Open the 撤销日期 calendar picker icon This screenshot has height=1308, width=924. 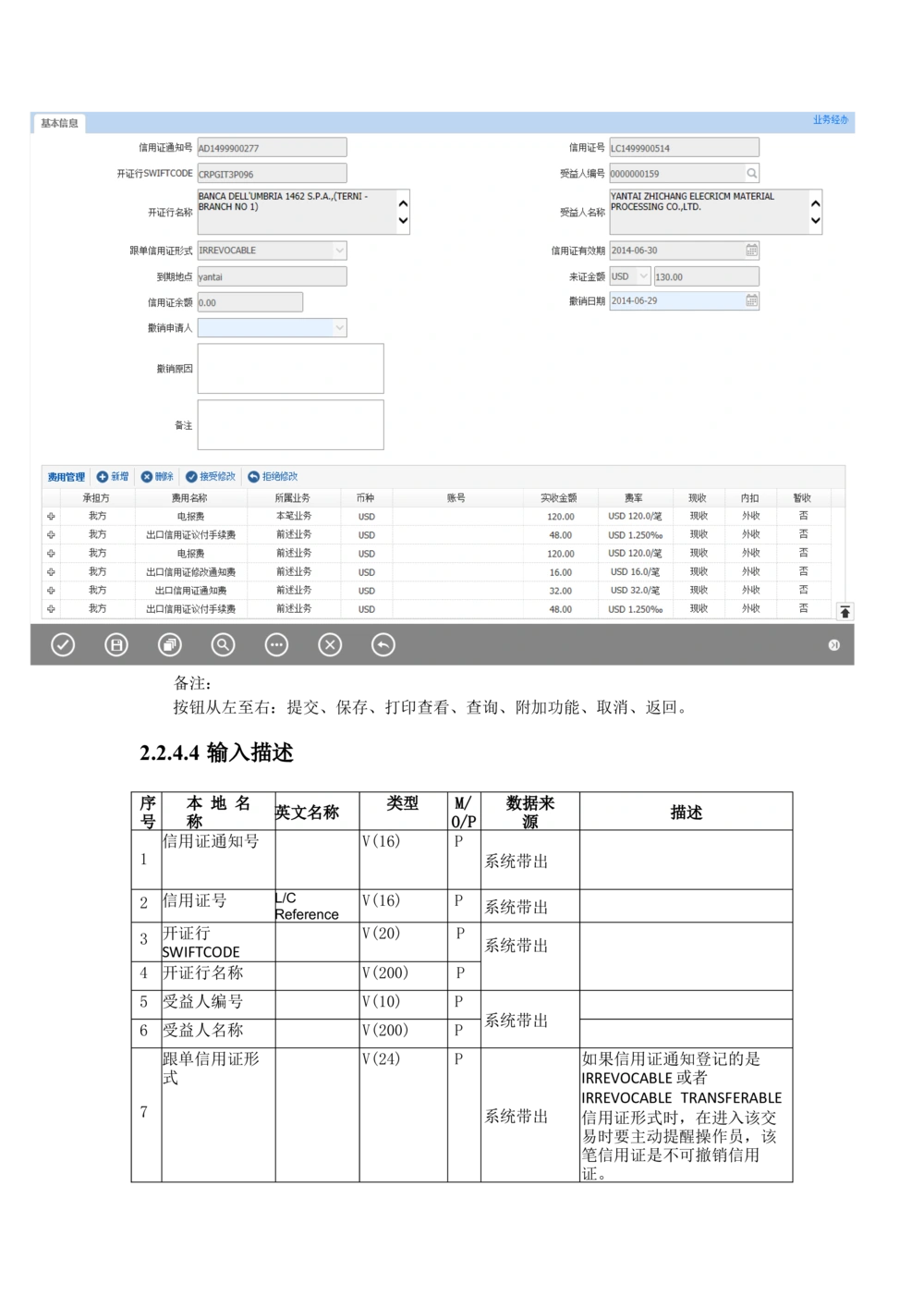(750, 299)
